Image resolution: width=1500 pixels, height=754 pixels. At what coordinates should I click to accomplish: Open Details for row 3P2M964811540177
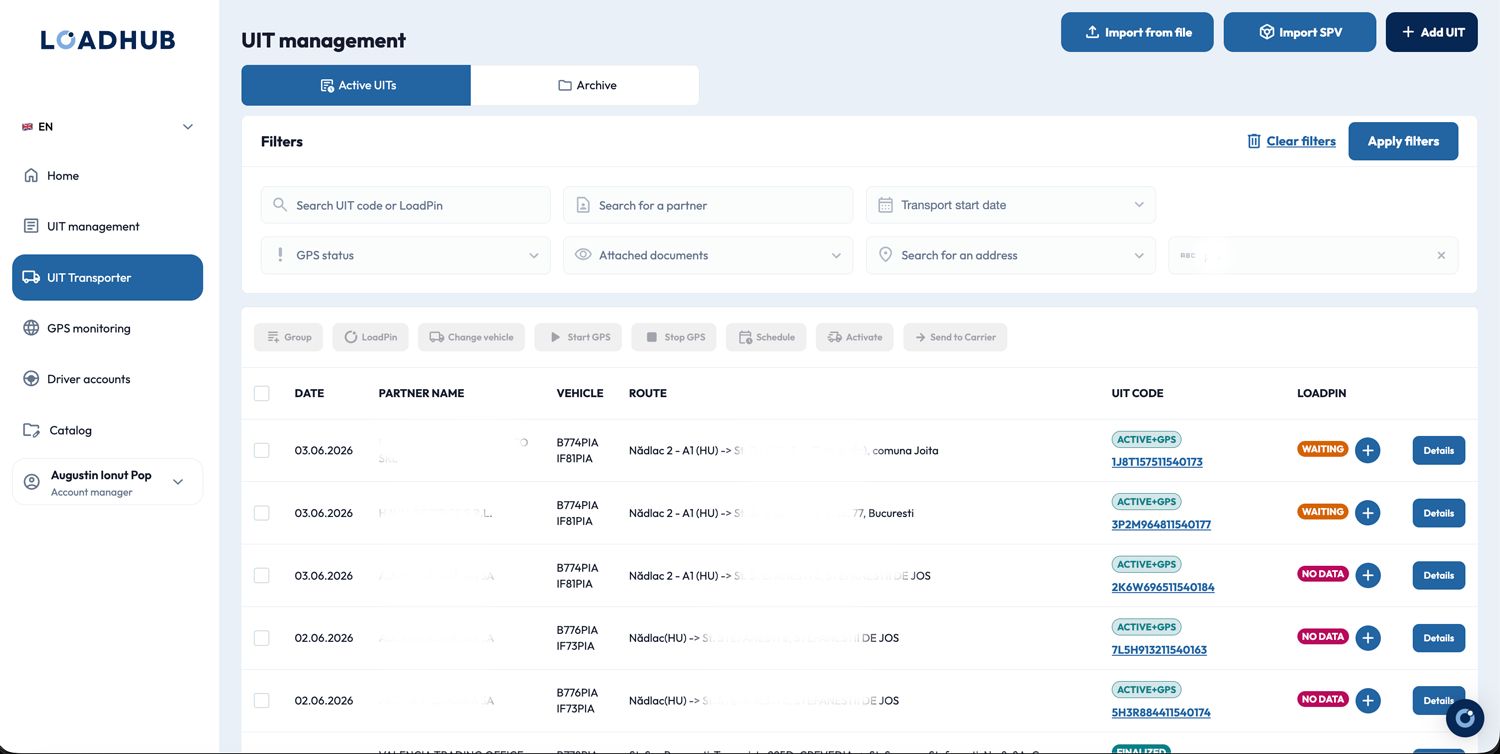1439,513
